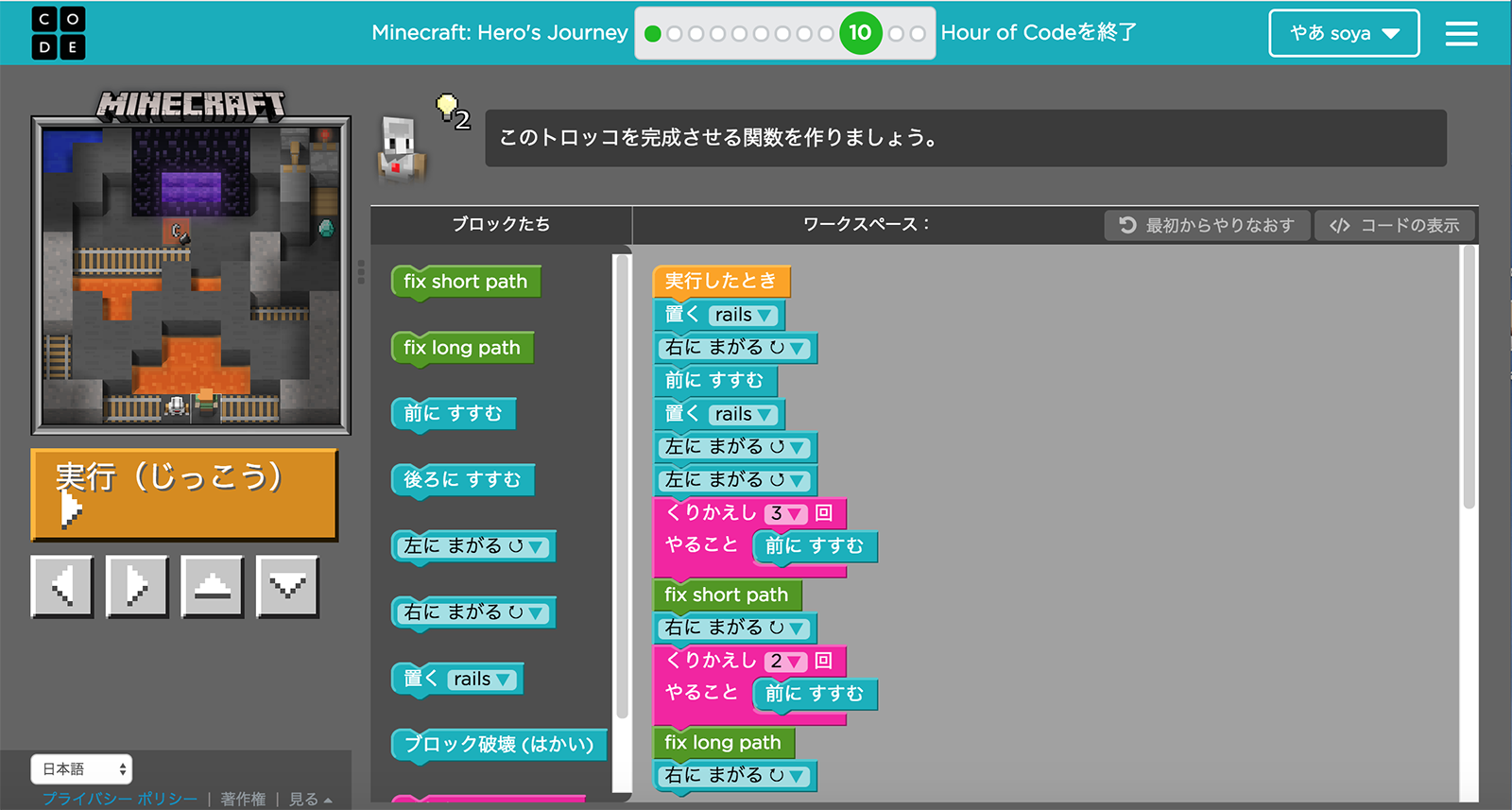
Task: Open the 日本語 language selector
Action: (81, 768)
